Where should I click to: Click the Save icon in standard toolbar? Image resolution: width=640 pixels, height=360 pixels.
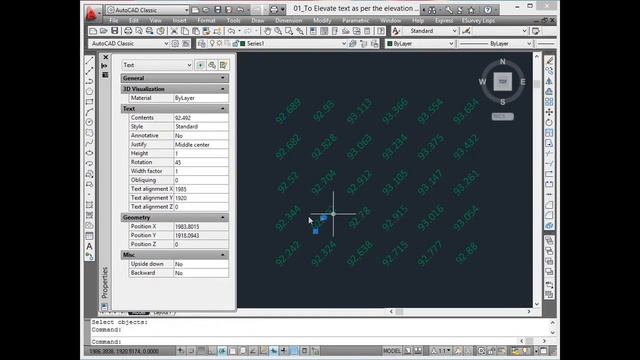[115, 31]
